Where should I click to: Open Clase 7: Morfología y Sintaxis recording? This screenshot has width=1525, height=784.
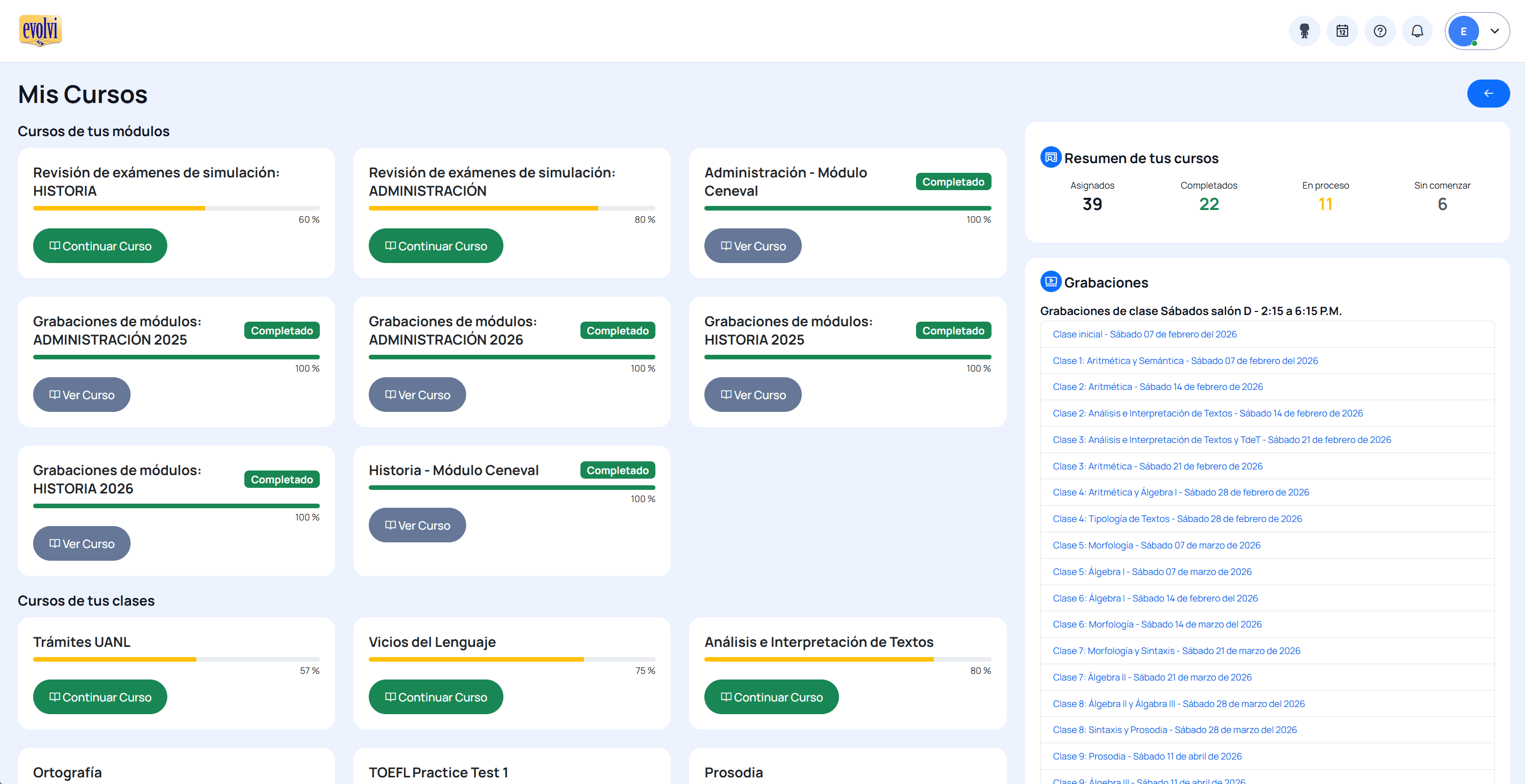[1176, 651]
